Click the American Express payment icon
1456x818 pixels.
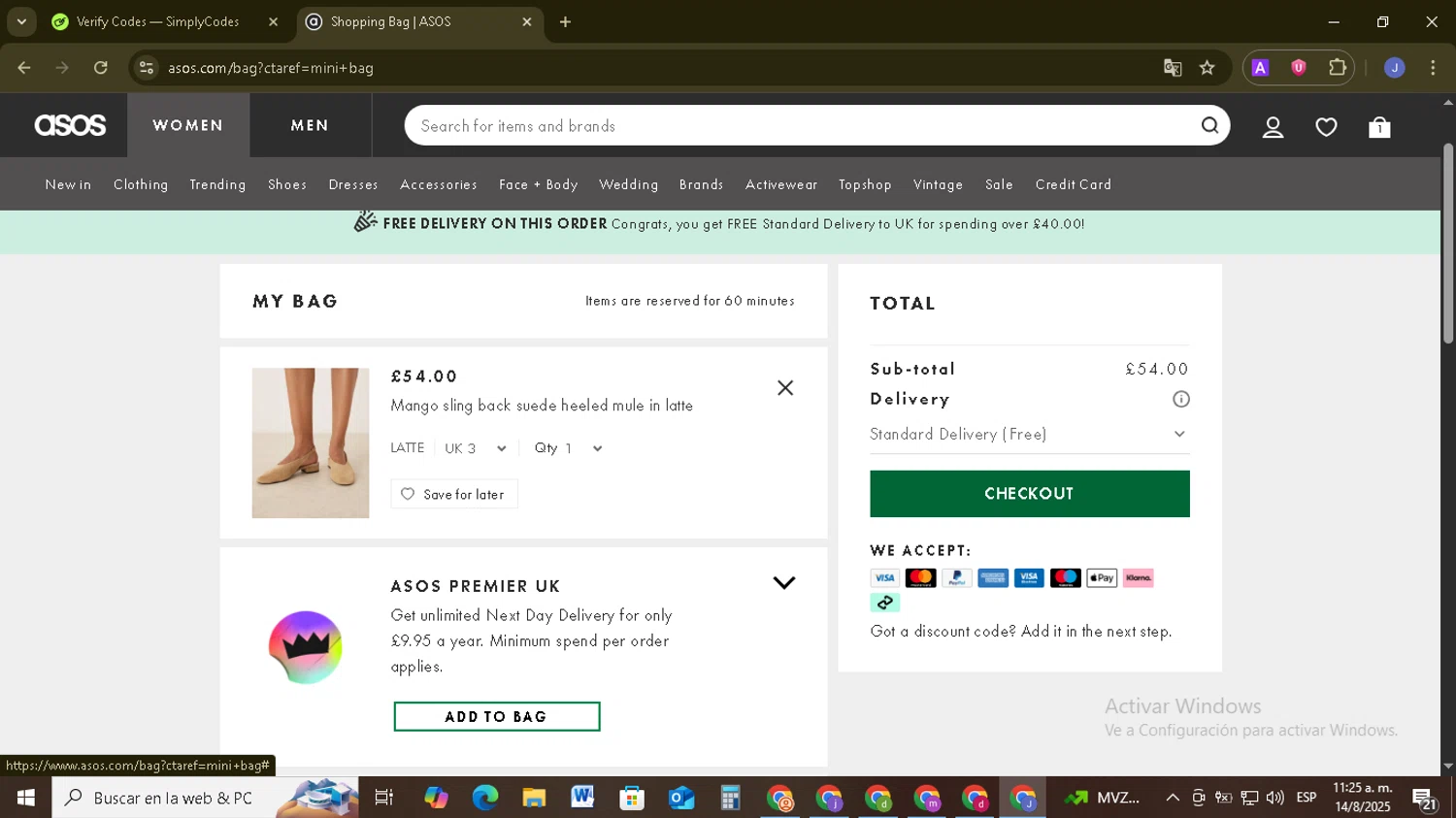[993, 578]
